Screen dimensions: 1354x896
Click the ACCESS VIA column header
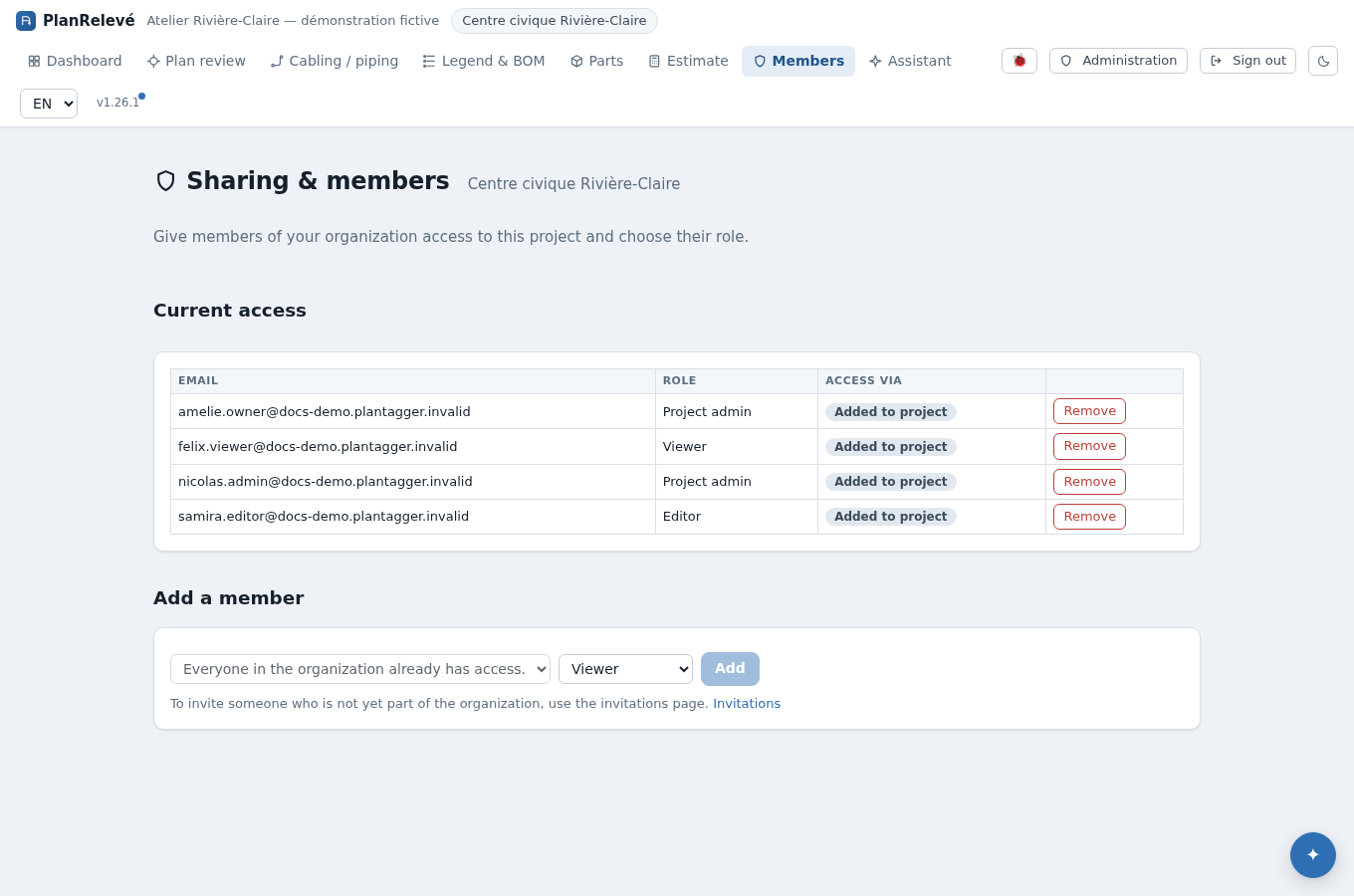point(932,381)
